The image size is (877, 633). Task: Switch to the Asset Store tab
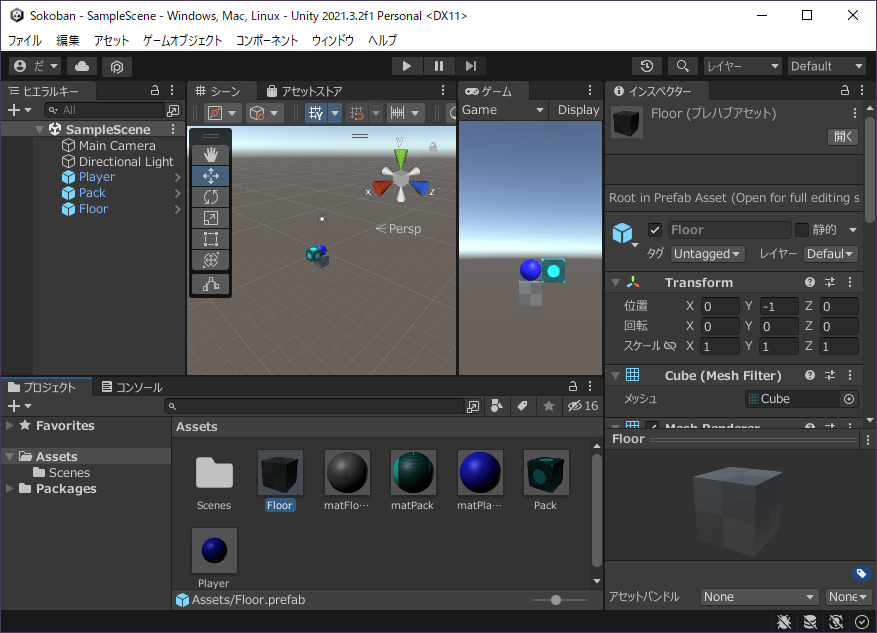point(305,91)
